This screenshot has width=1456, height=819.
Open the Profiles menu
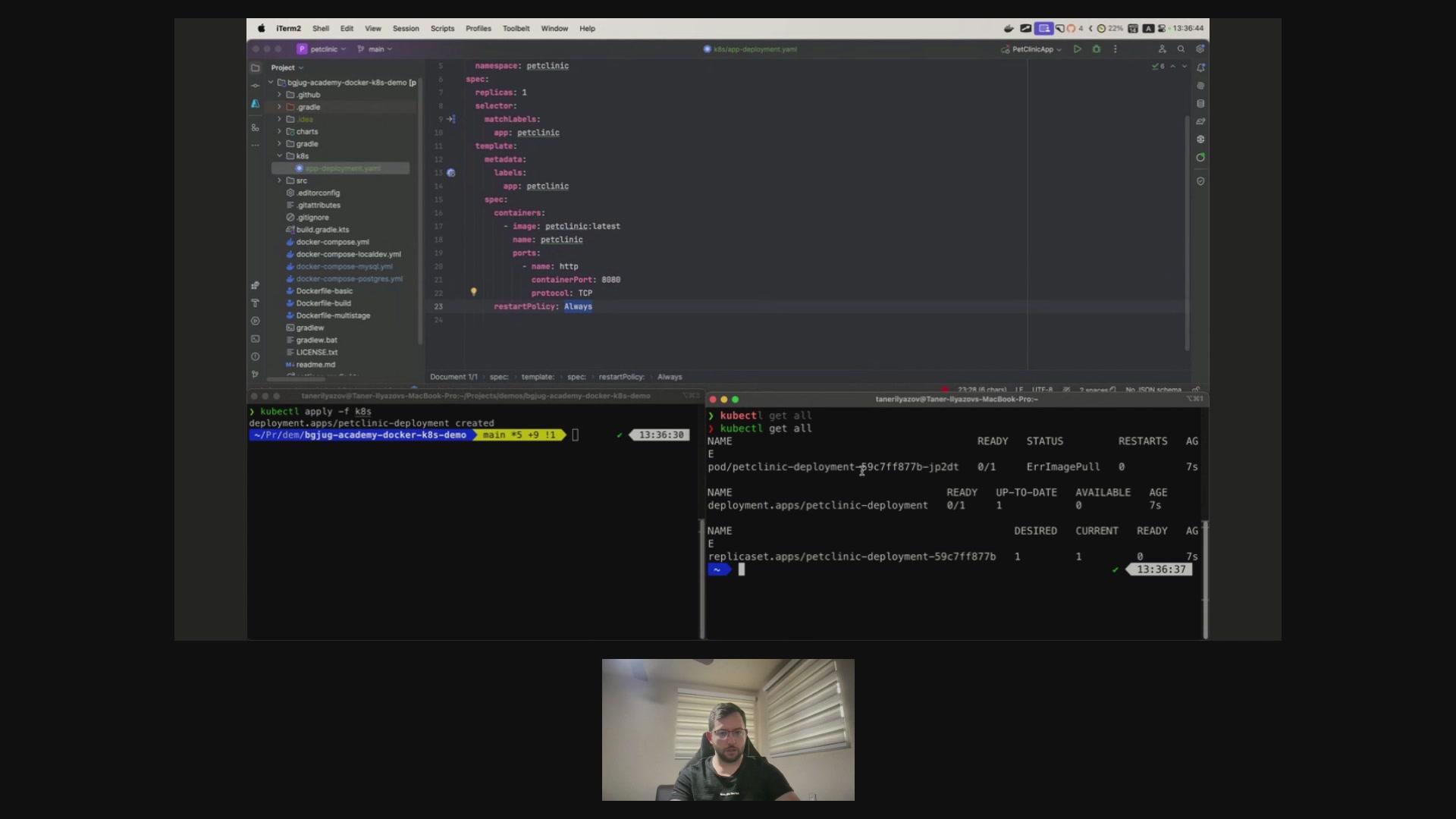(478, 29)
